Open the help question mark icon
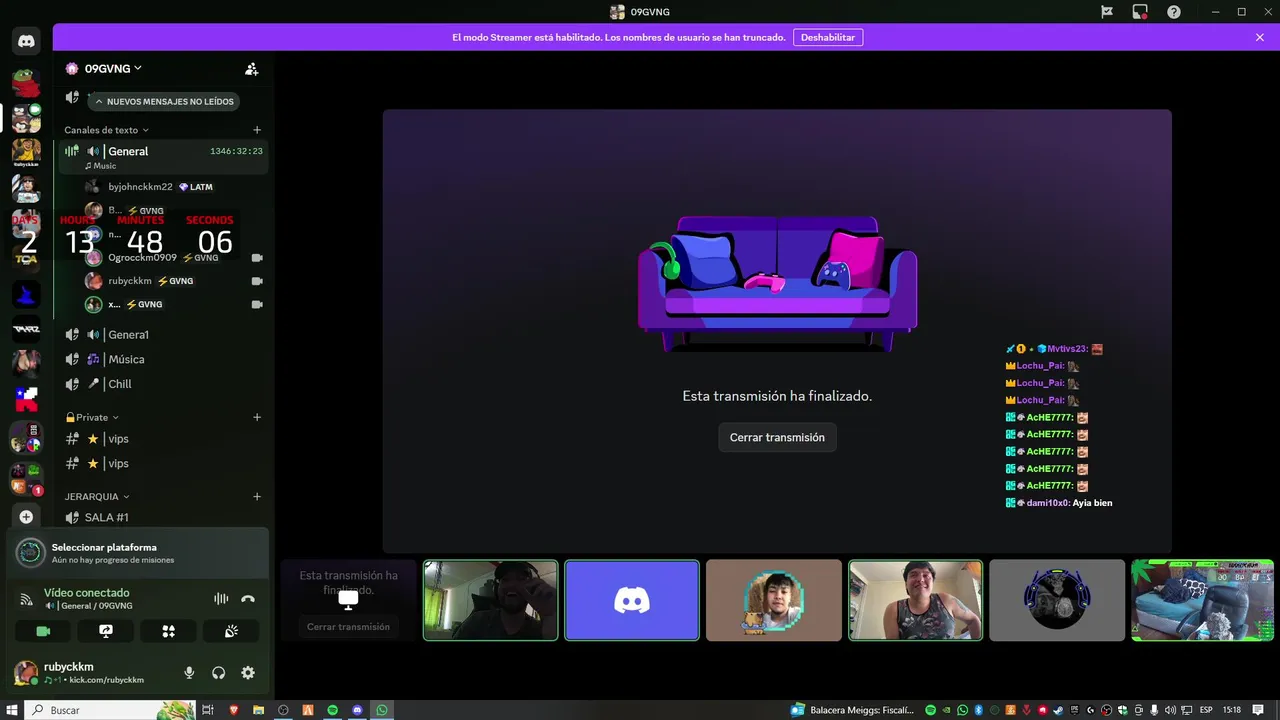Screen dimensions: 1280x720 pyautogui.click(x=1174, y=12)
